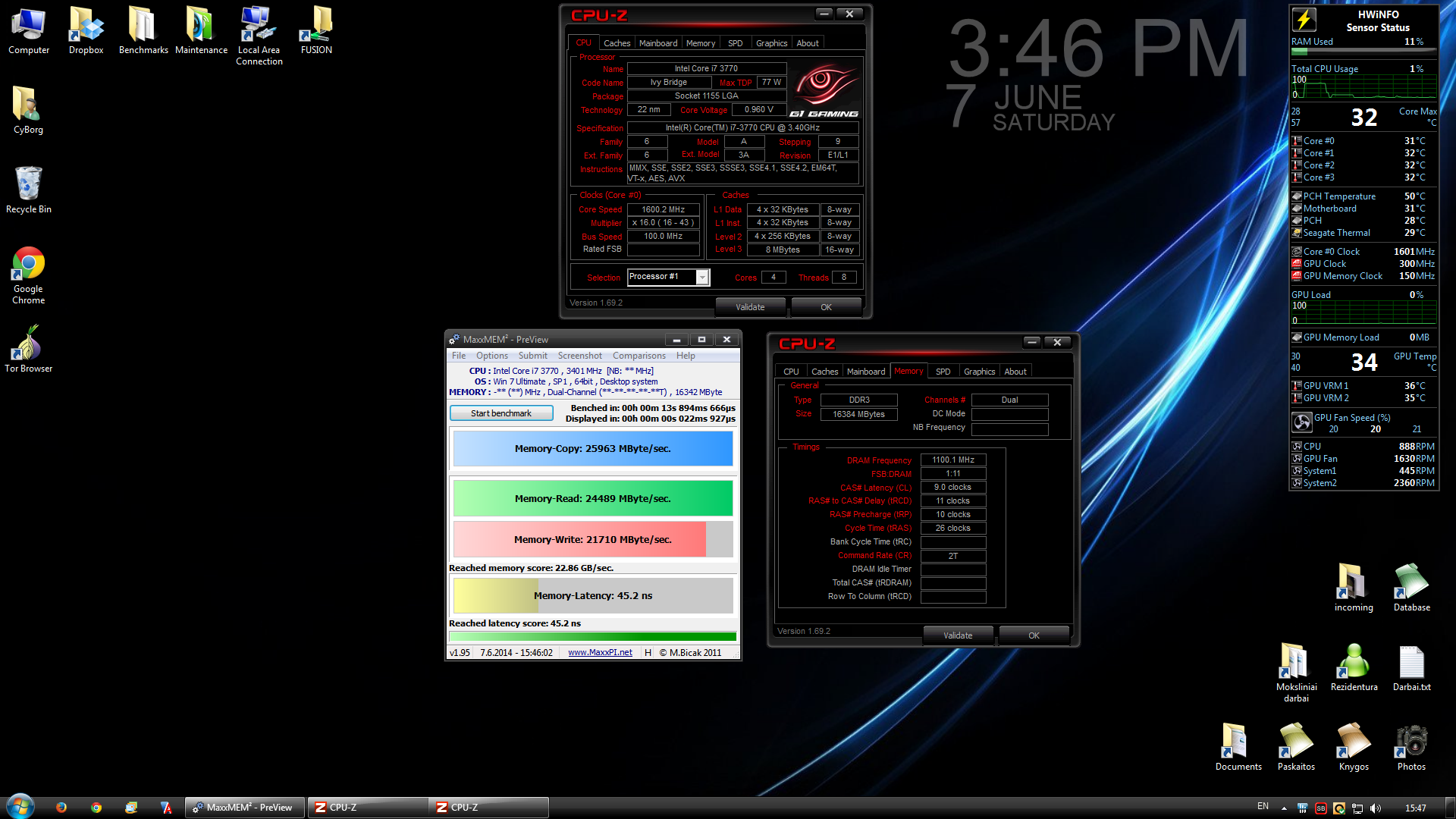Open the Maintenance folder icon
This screenshot has height=819, width=1456.
(201, 30)
